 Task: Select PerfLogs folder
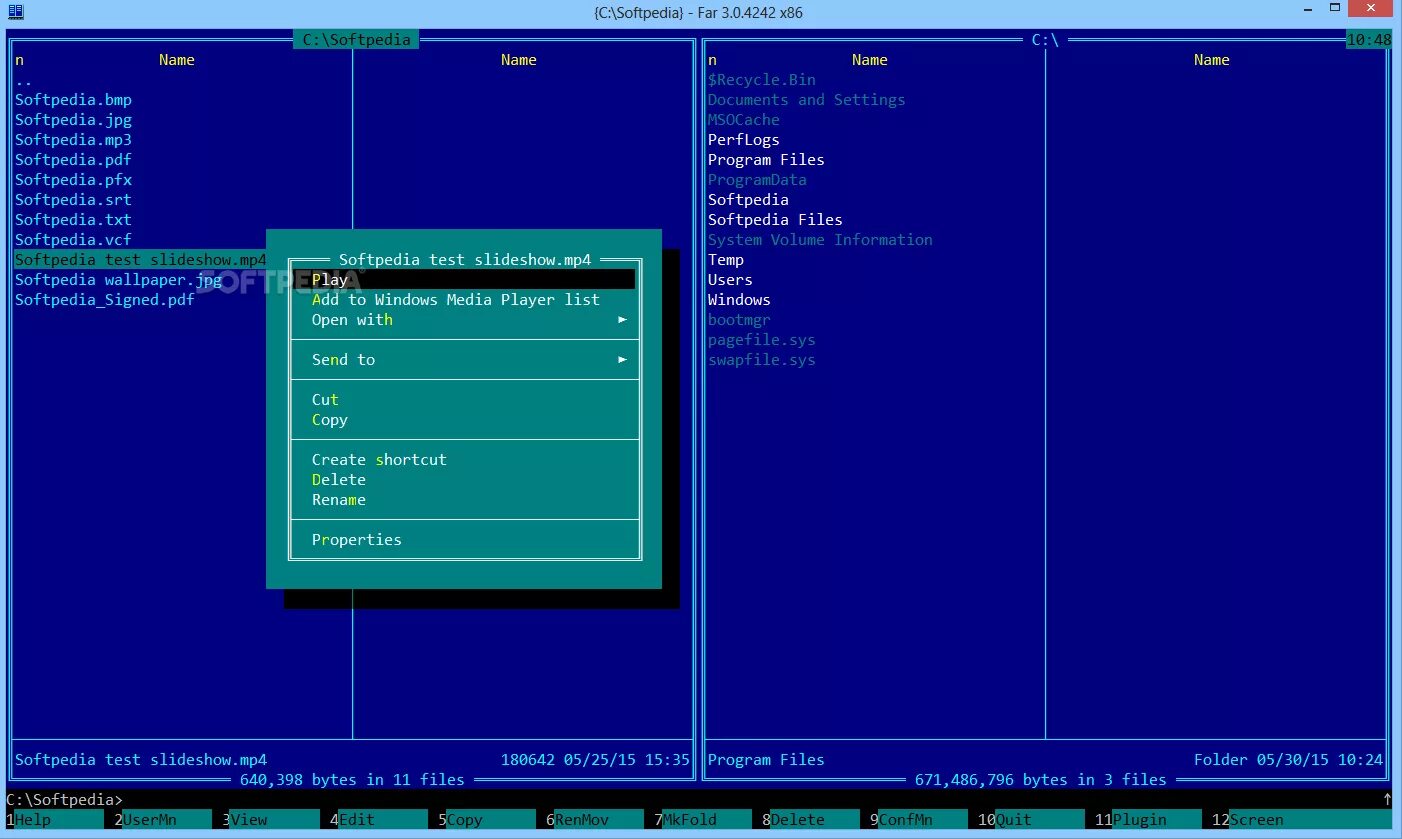coord(743,140)
